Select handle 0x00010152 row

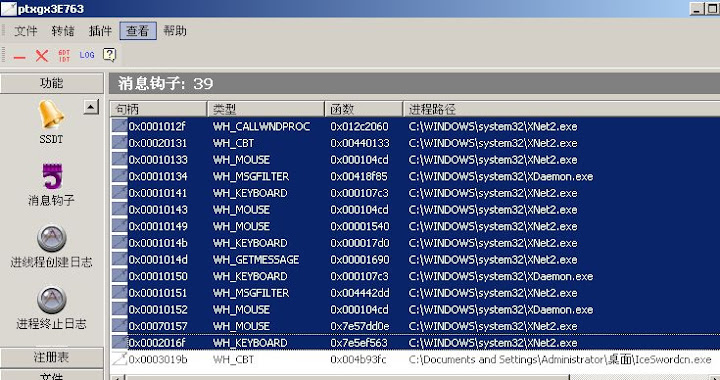coord(415,309)
